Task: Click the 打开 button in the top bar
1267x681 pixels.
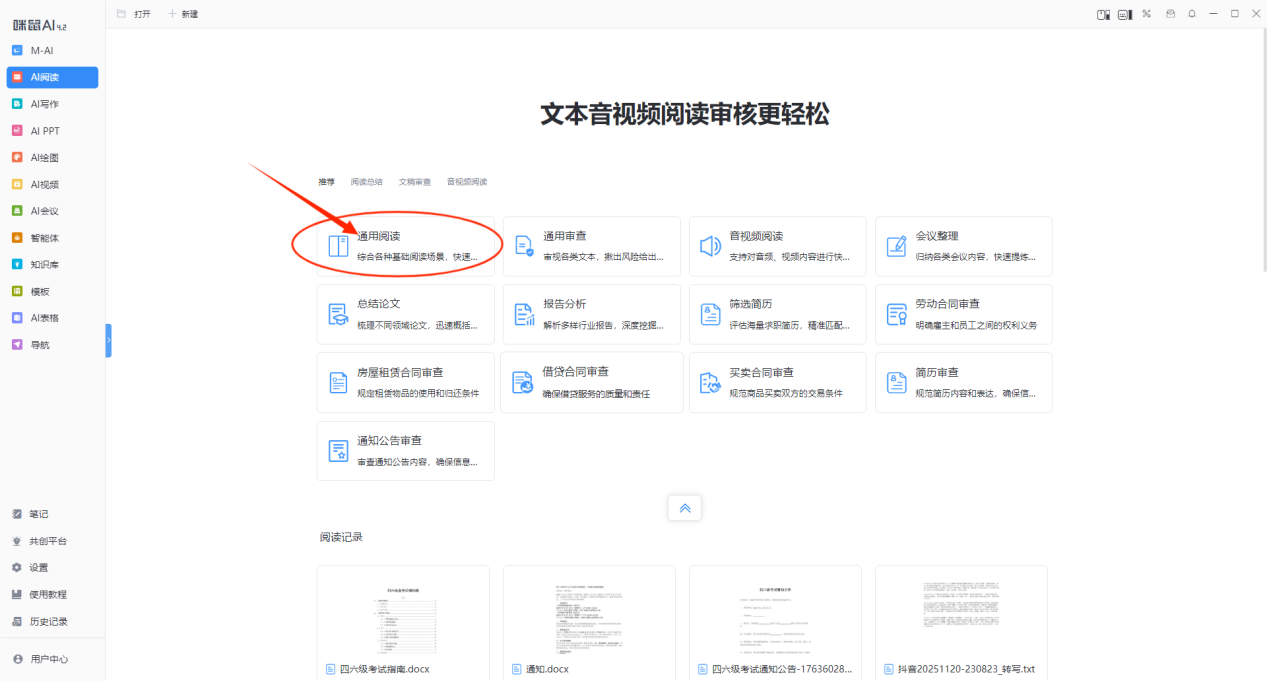Action: (134, 14)
